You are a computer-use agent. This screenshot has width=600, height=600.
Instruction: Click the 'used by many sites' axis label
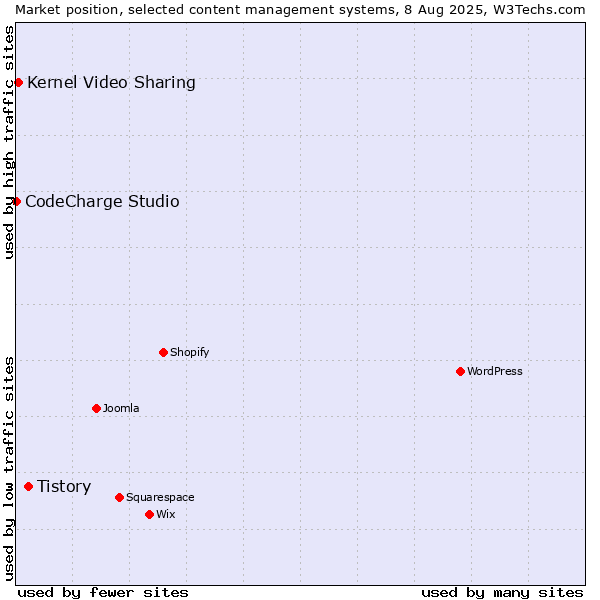point(502,593)
